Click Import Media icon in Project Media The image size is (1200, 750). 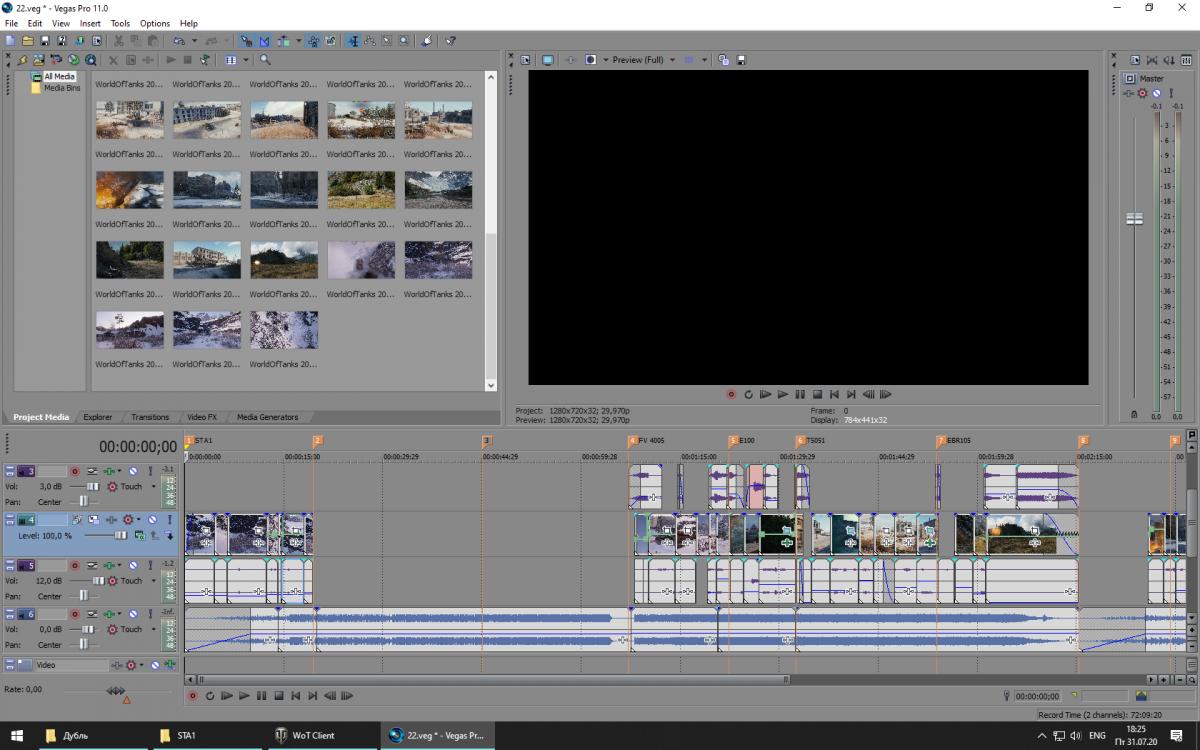[38, 60]
